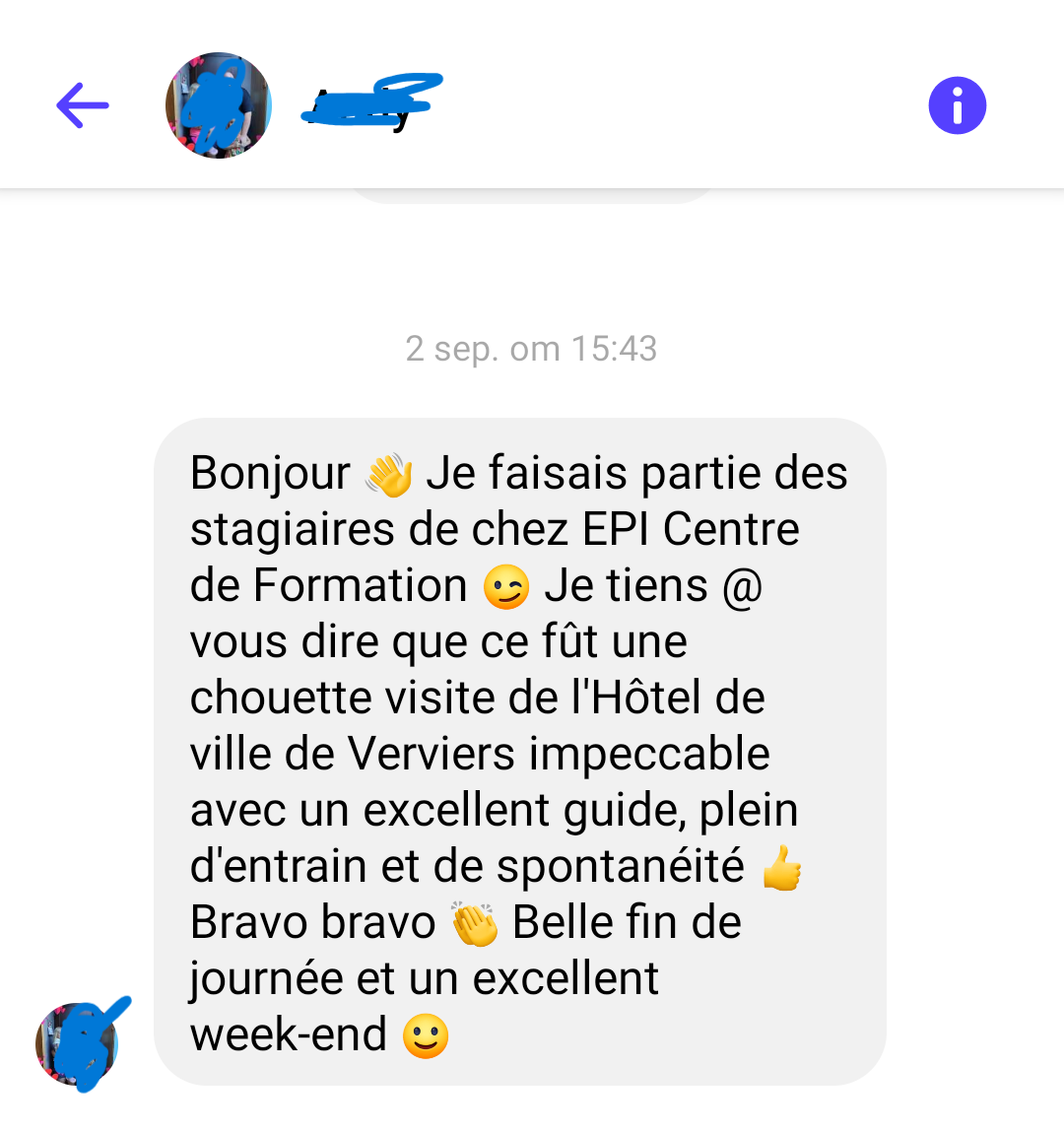The width and height of the screenshot is (1064, 1133).
Task: Tap the words EPI Centre in message
Action: [x=691, y=529]
